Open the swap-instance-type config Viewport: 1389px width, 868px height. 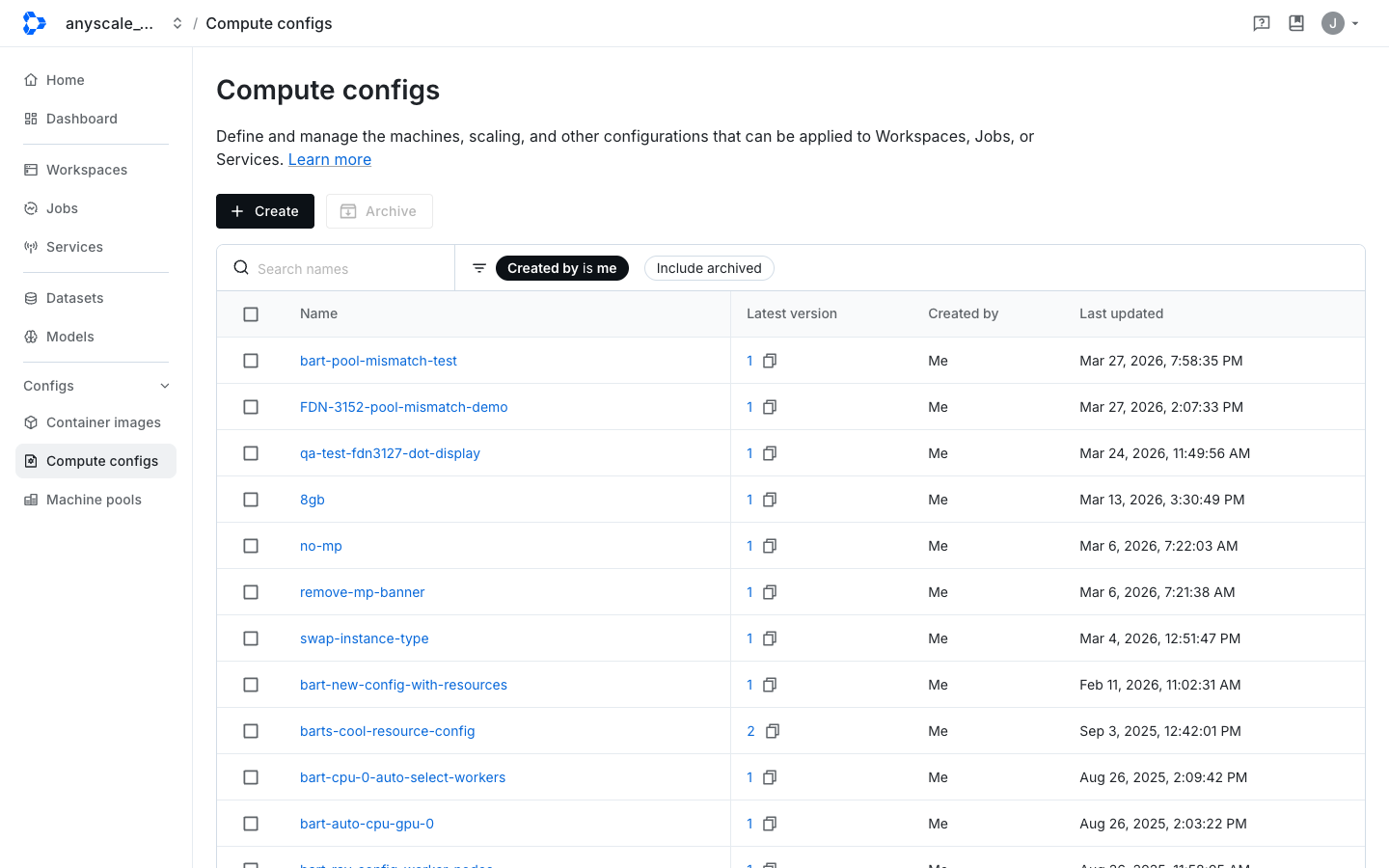coord(365,638)
